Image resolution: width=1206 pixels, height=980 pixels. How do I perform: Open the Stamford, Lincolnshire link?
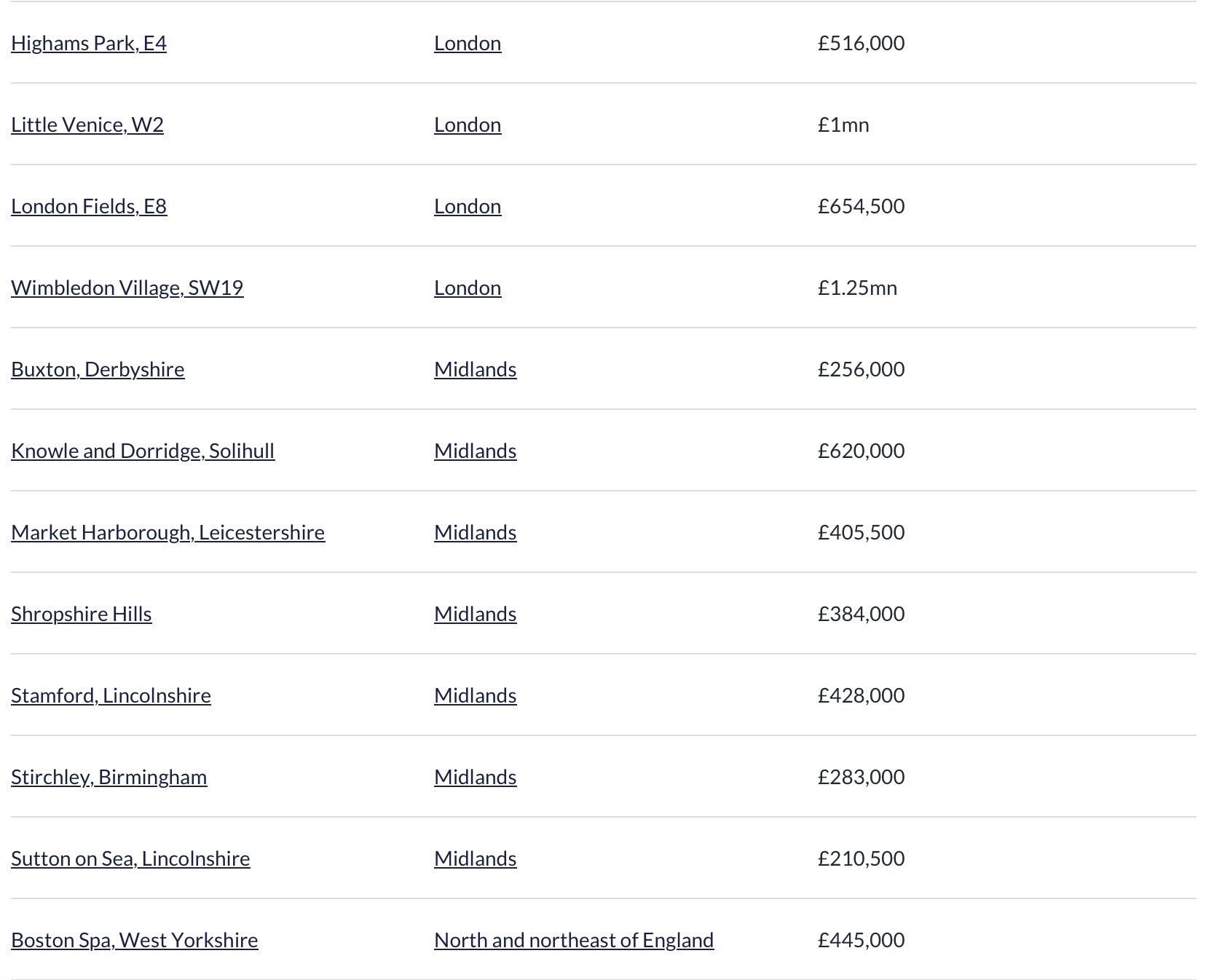click(x=111, y=696)
